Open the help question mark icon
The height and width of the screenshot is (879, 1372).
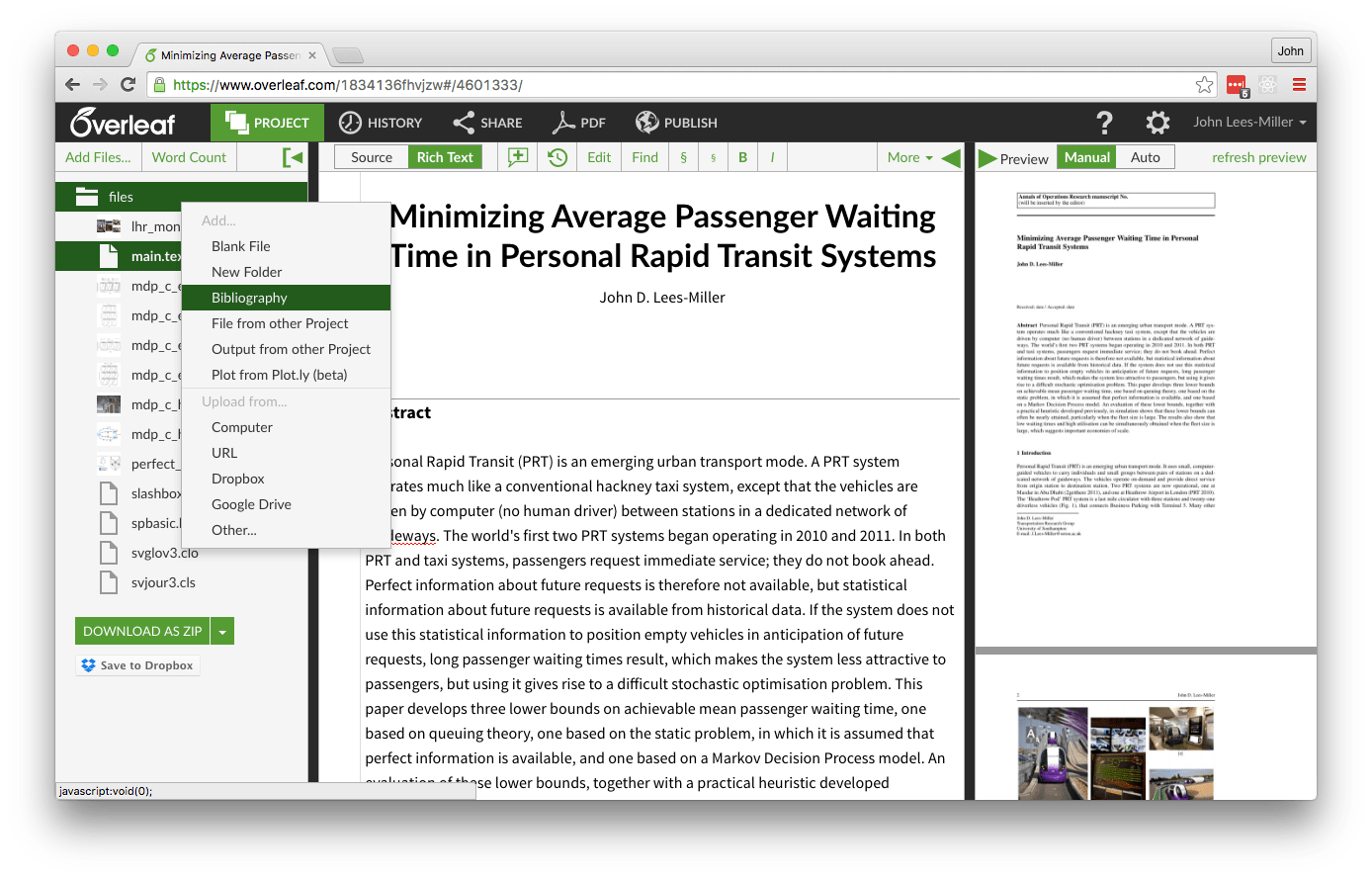point(1104,122)
